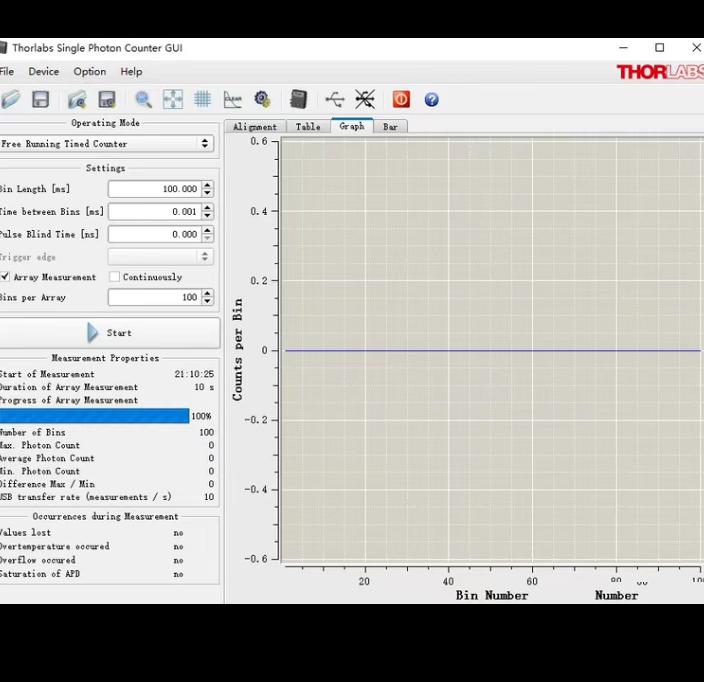Click the USB transfer rate label
Screen dimensions: 704x682
point(85,497)
